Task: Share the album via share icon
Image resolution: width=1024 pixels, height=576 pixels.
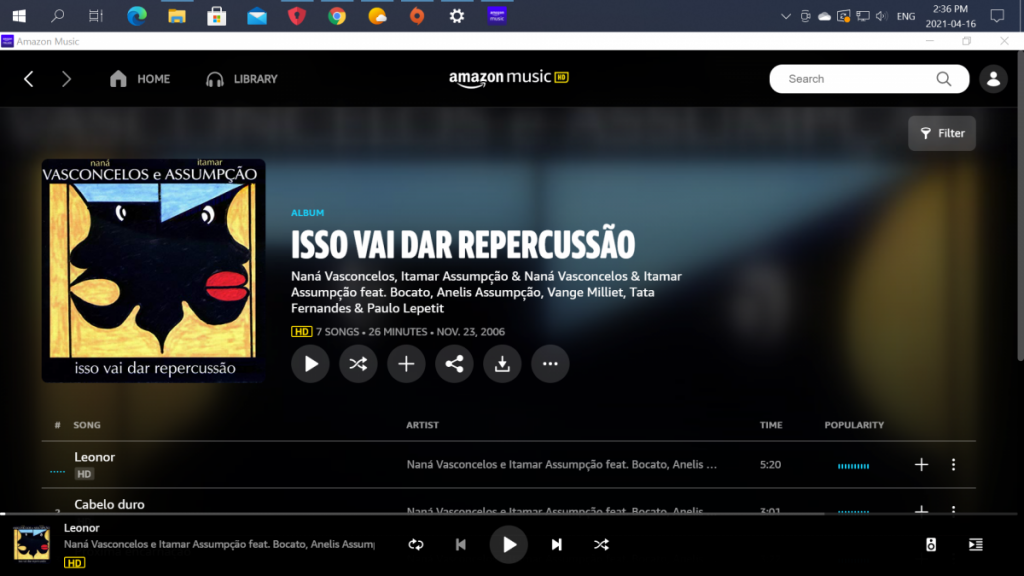Action: (454, 364)
